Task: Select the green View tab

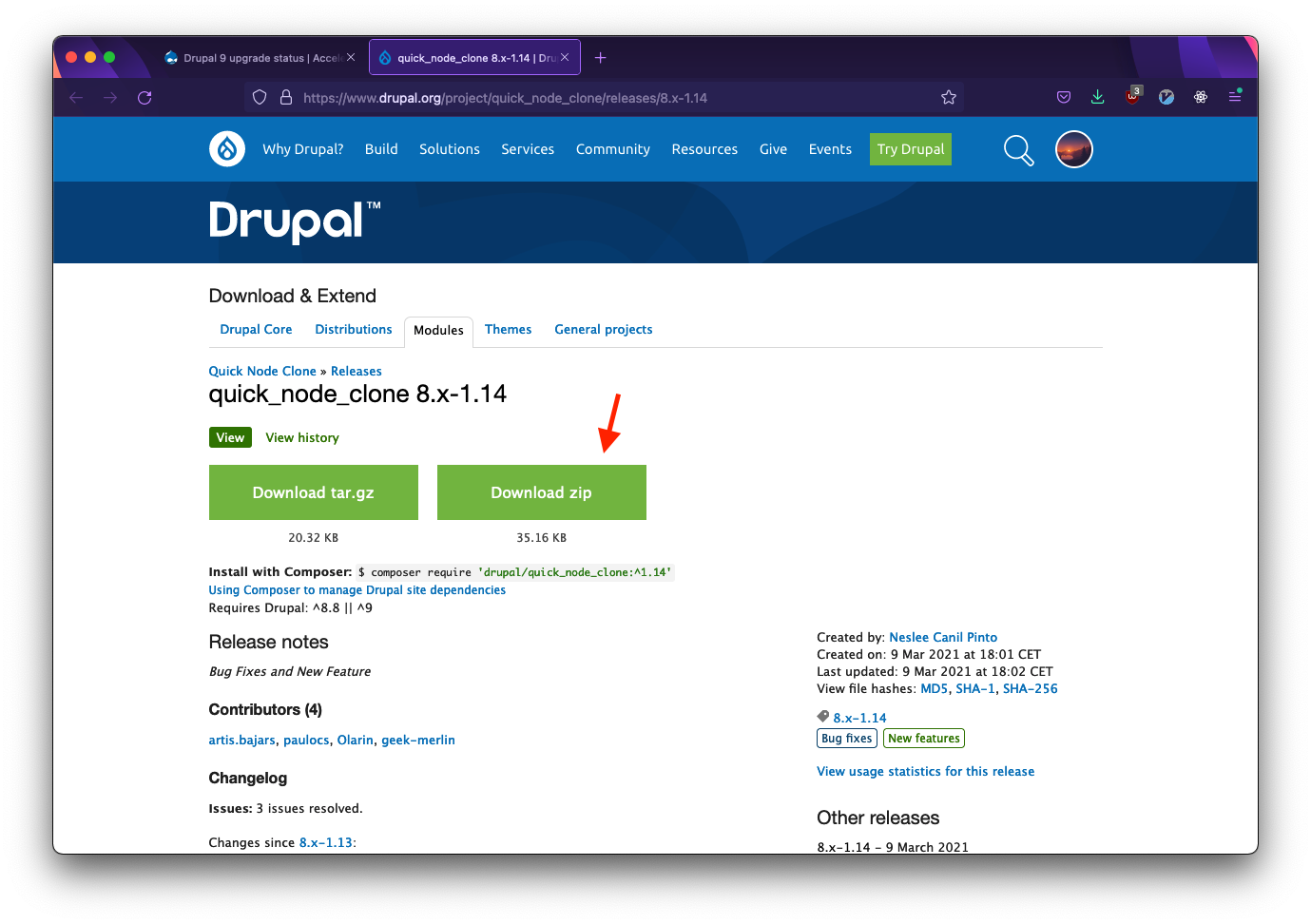Action: point(230,437)
